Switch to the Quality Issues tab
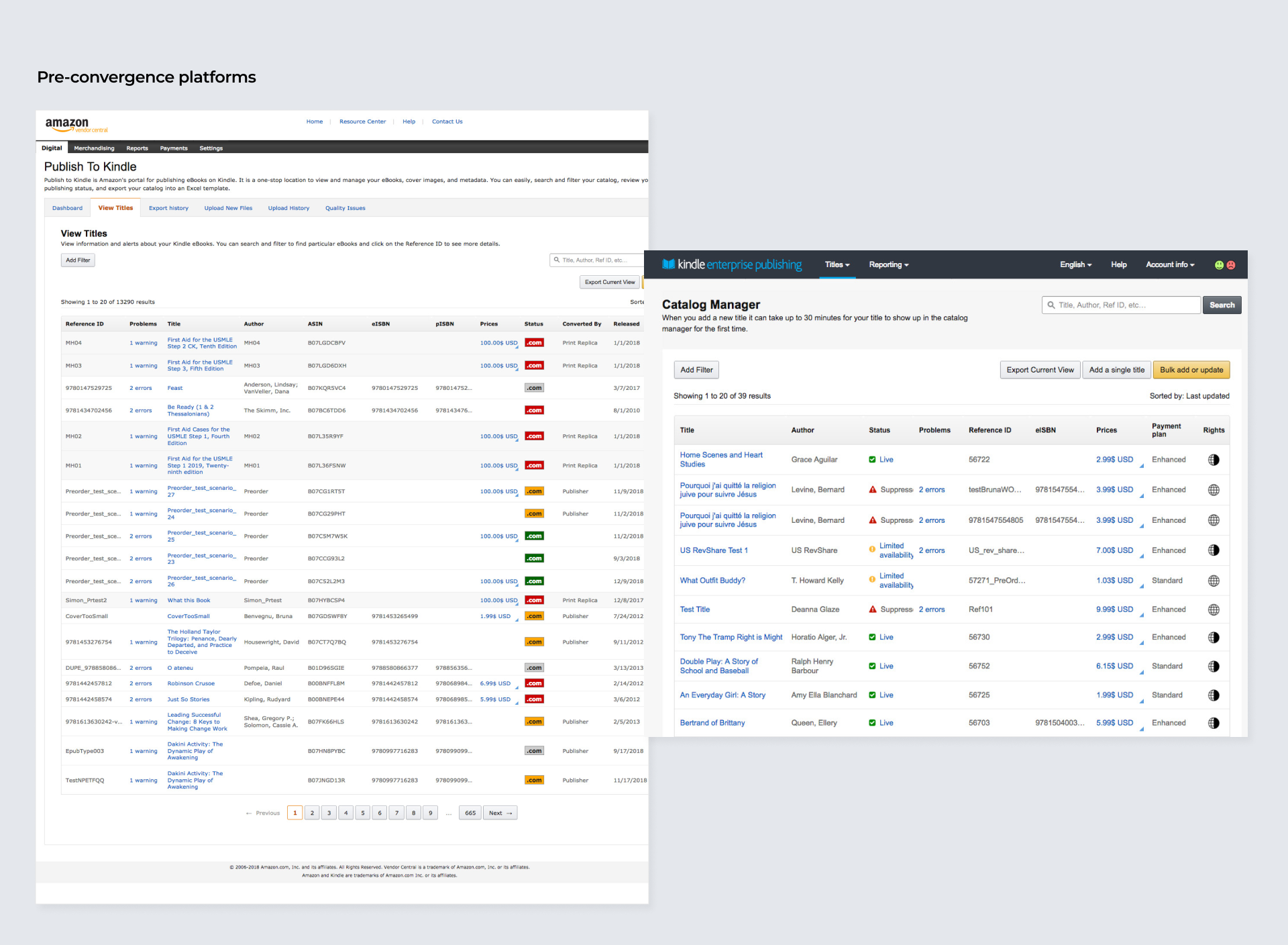Image resolution: width=1288 pixels, height=945 pixels. (345, 208)
